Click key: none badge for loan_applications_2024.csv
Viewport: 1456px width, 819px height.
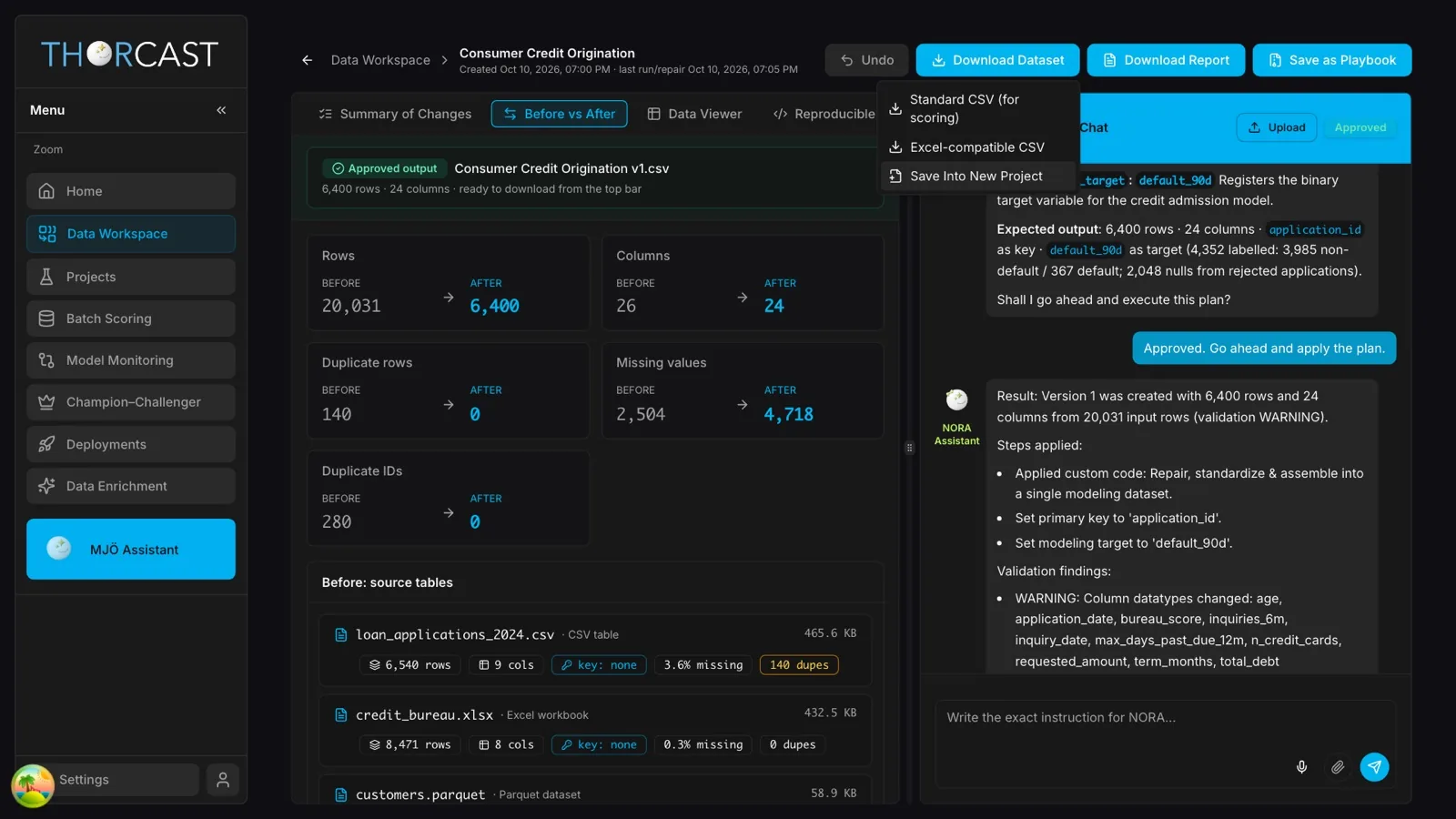tap(599, 665)
